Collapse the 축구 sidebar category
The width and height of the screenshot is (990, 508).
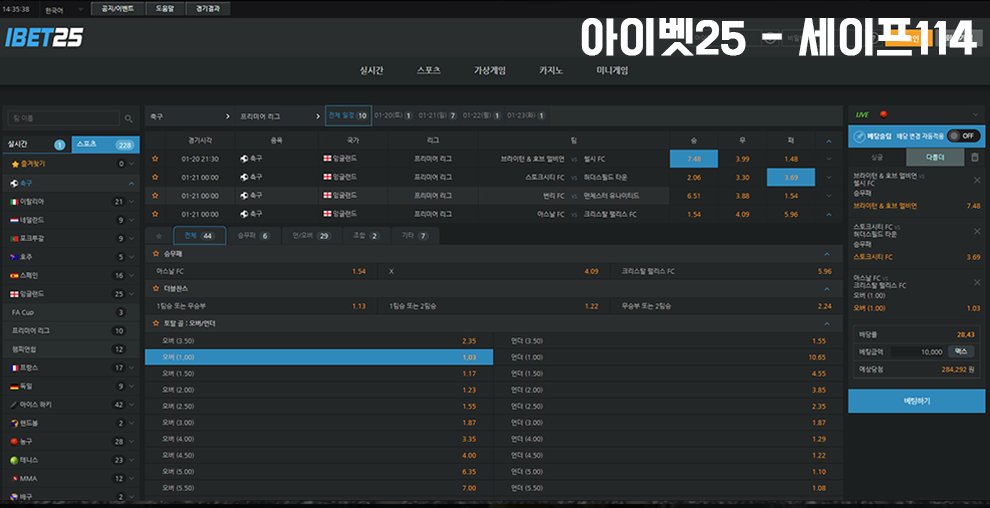[131, 183]
